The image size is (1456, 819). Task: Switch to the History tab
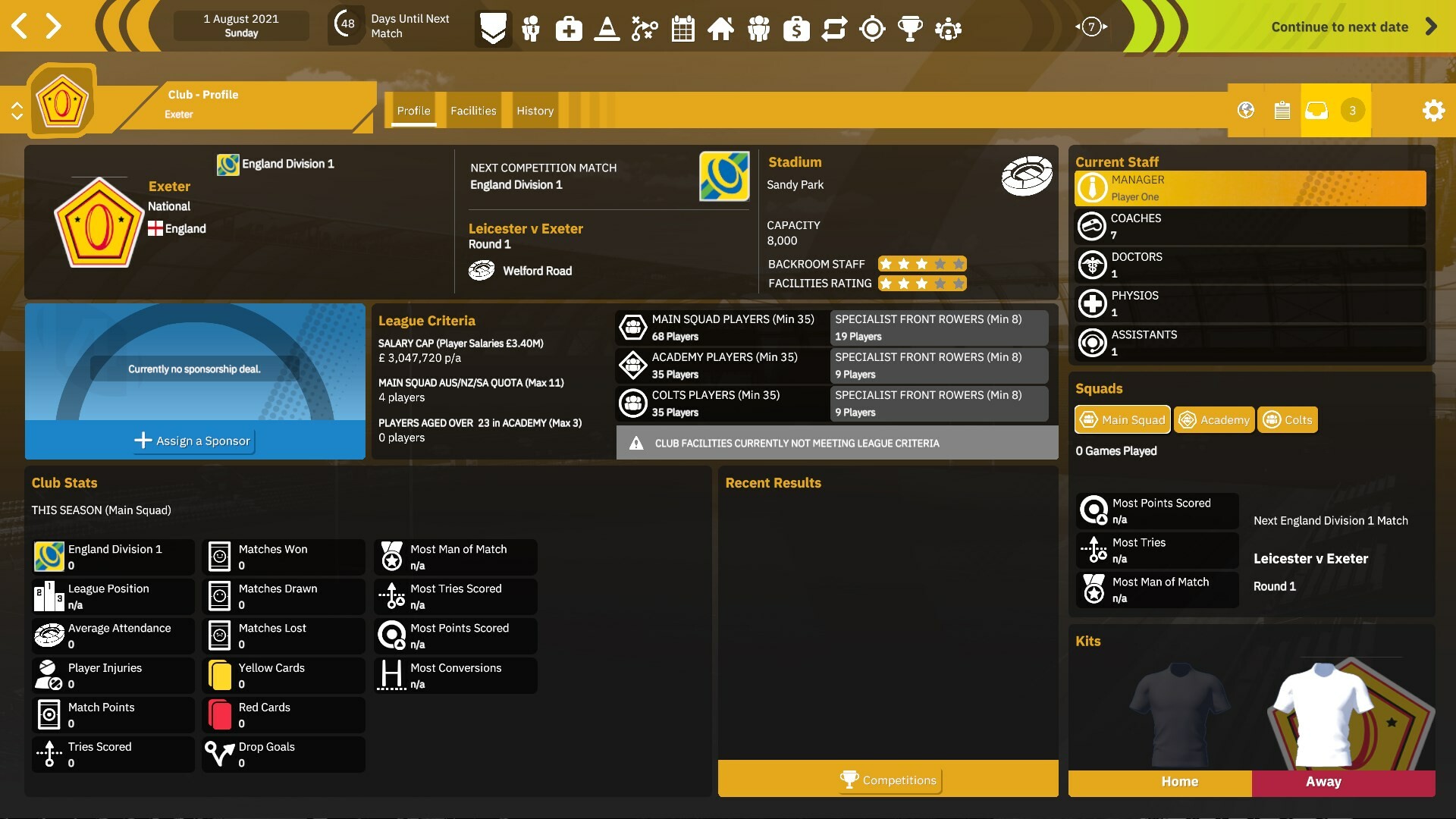[535, 111]
